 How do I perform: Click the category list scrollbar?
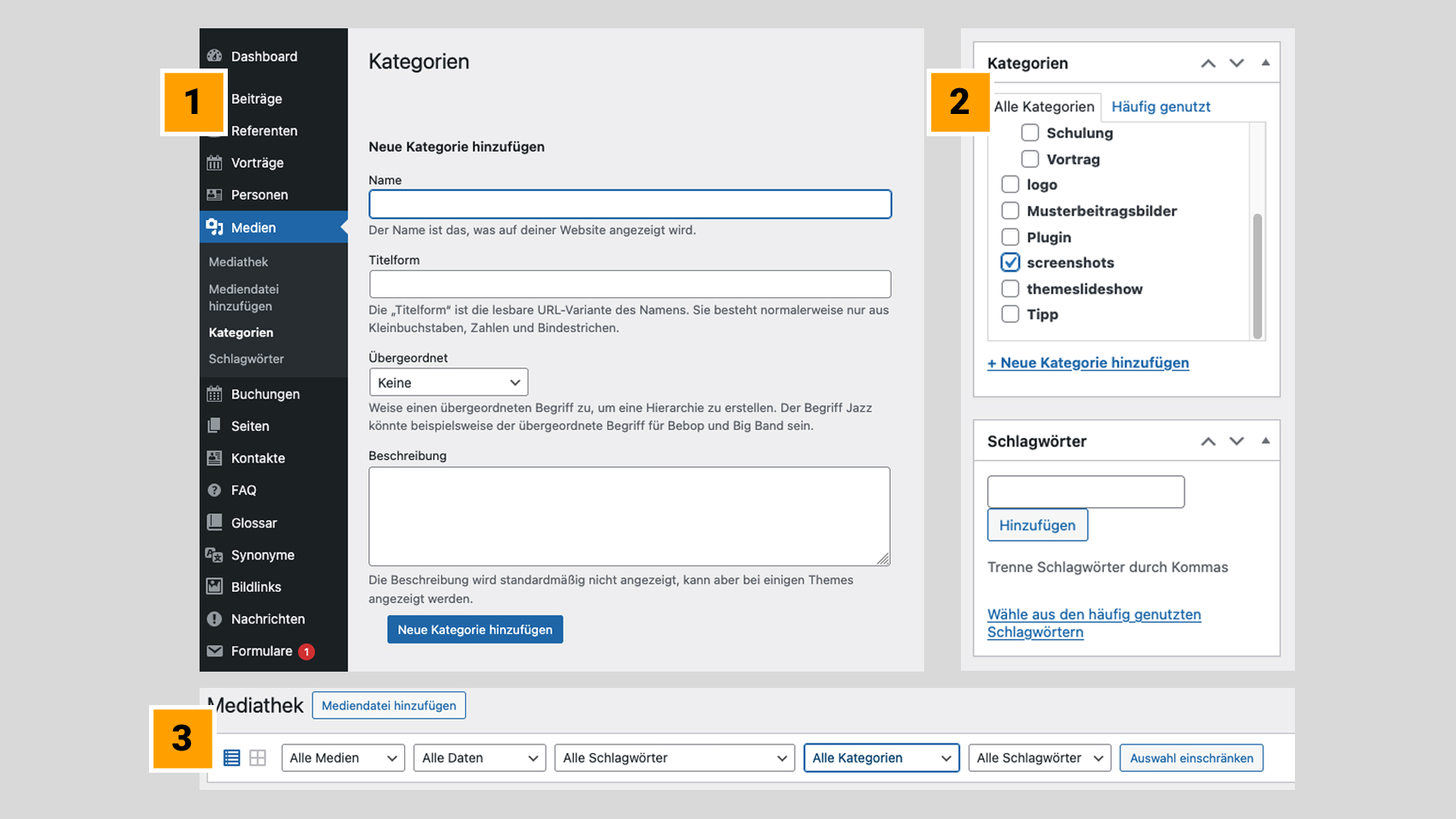(x=1257, y=274)
